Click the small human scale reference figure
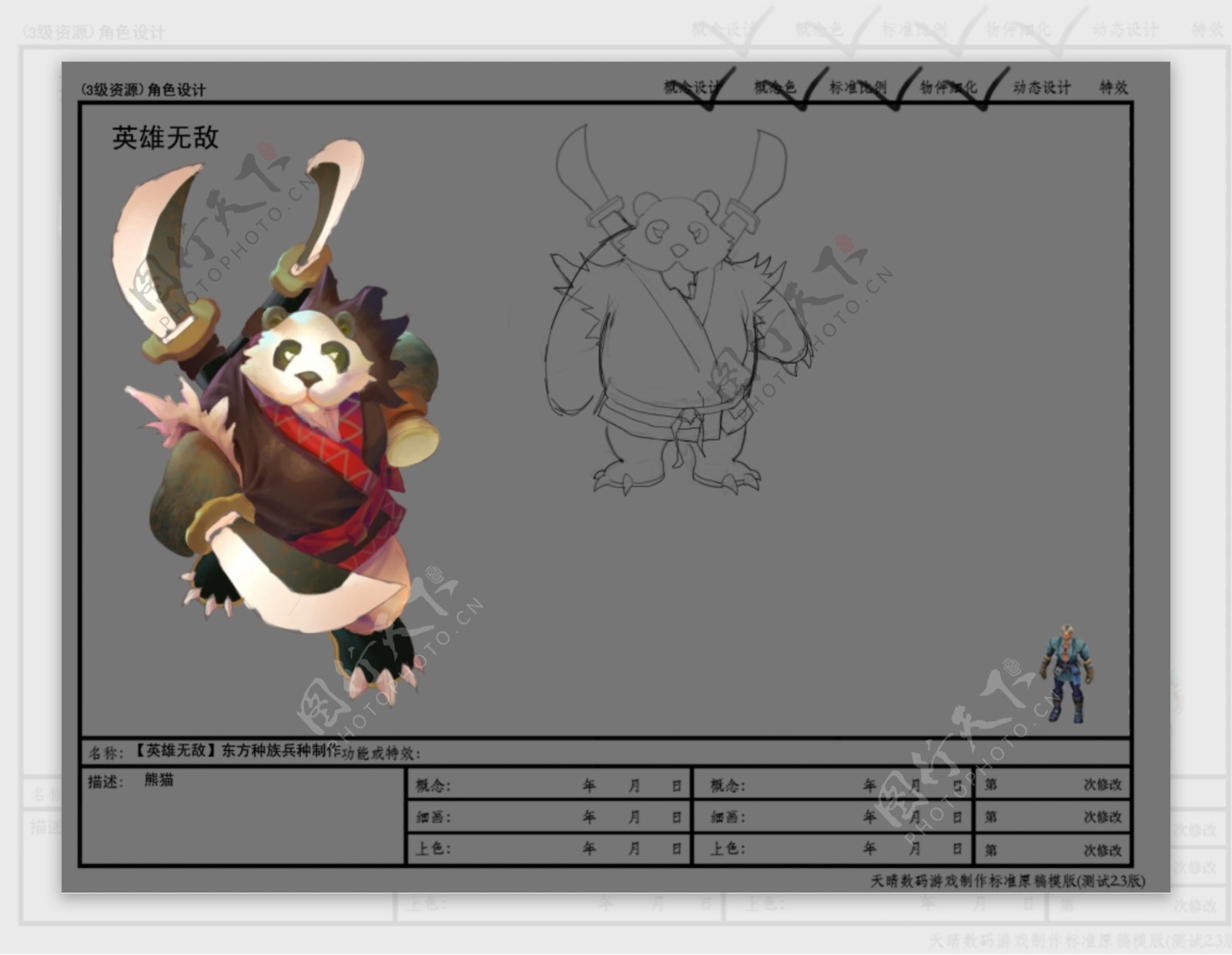The image size is (1232, 955). (1068, 674)
